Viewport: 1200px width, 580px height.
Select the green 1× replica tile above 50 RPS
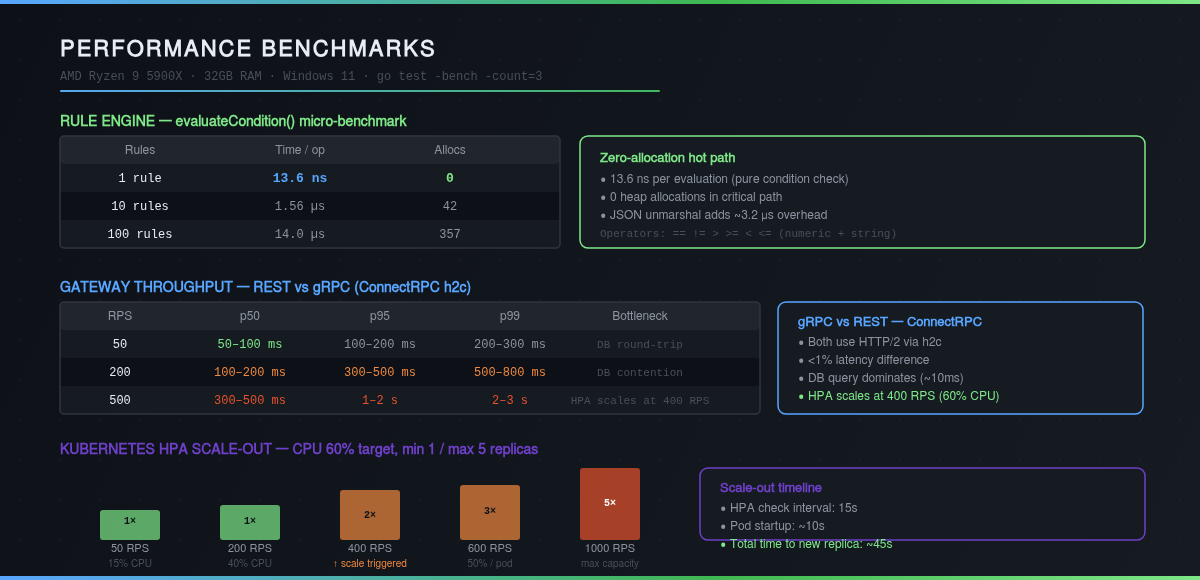coord(129,524)
